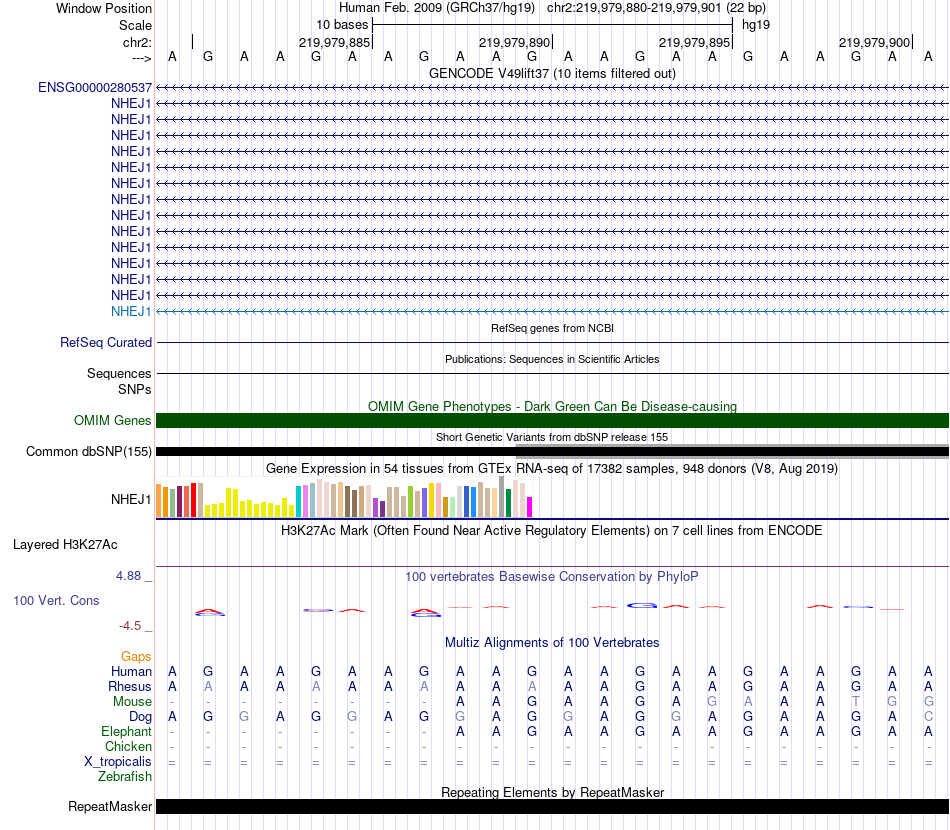950x830 pixels.
Task: Click the Sequences track label
Action: pos(119,373)
